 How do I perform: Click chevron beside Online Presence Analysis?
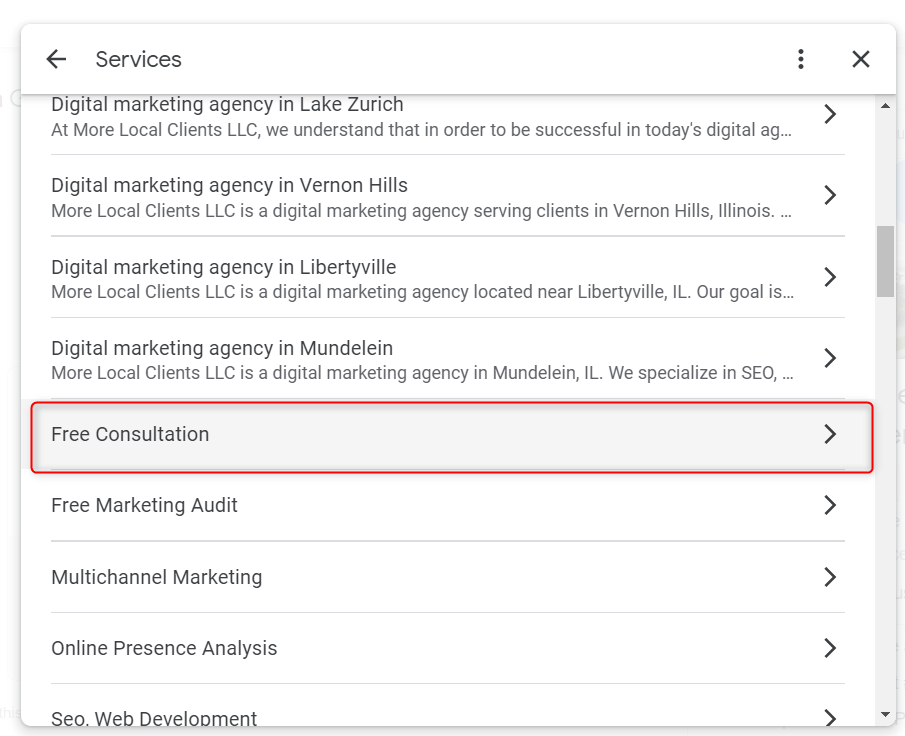[x=830, y=648]
